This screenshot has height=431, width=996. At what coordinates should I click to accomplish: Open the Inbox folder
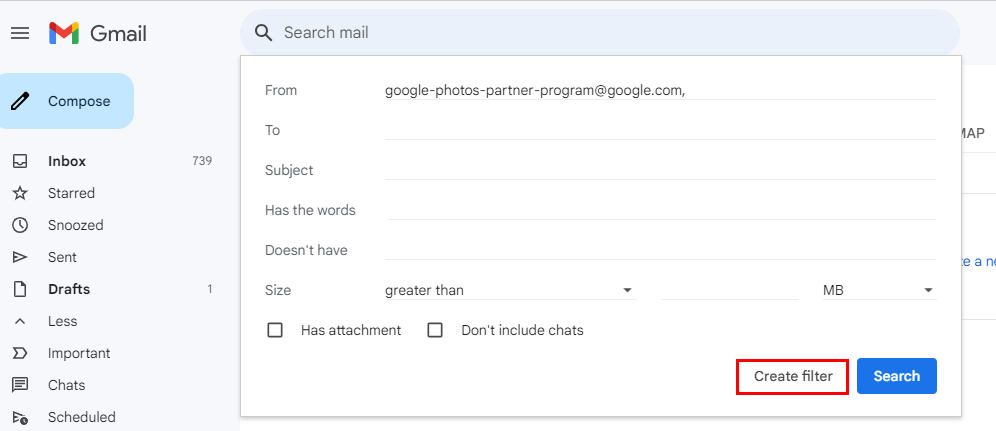point(67,161)
